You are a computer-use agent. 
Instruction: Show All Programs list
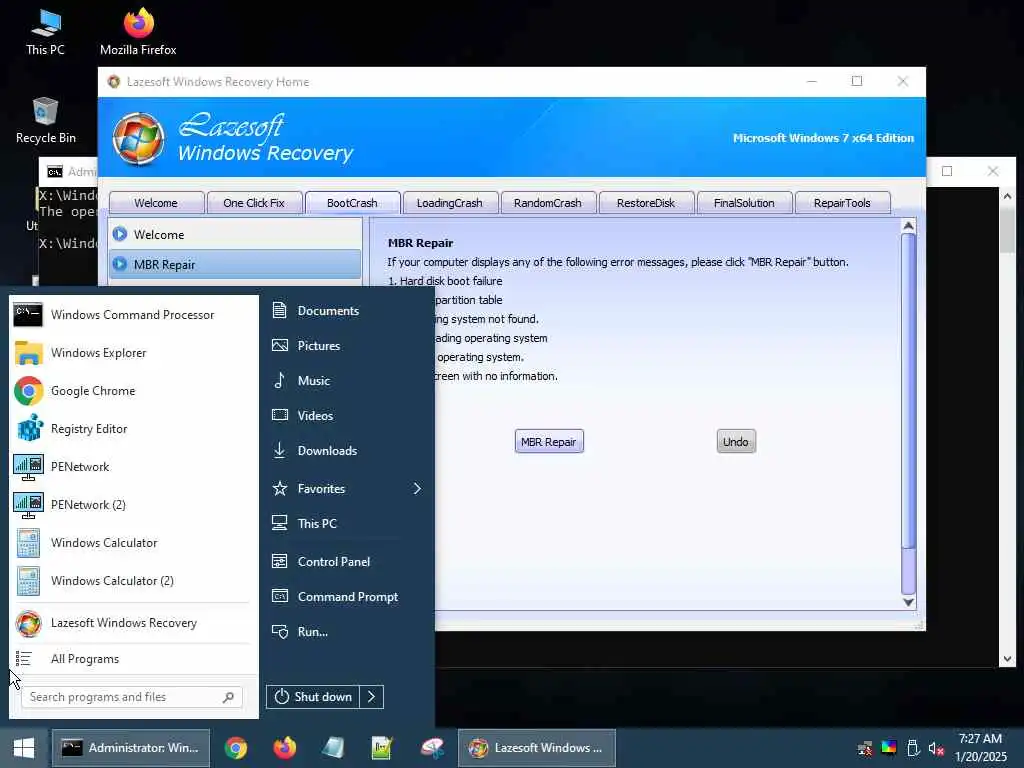(133, 659)
